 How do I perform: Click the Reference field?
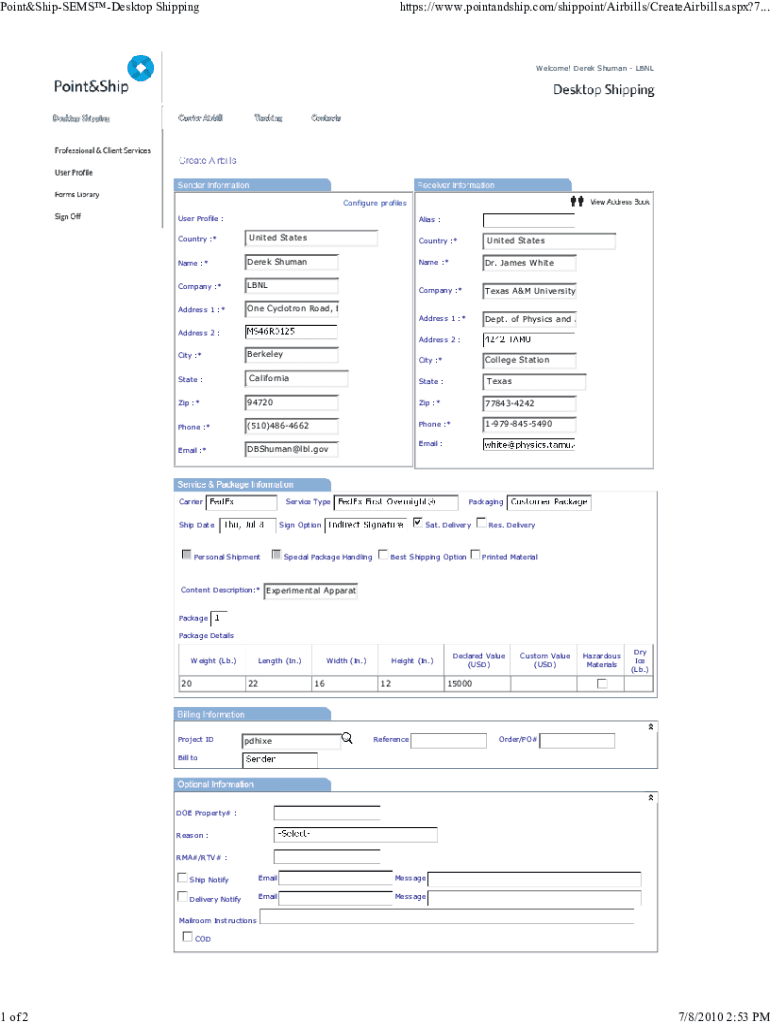click(x=449, y=741)
